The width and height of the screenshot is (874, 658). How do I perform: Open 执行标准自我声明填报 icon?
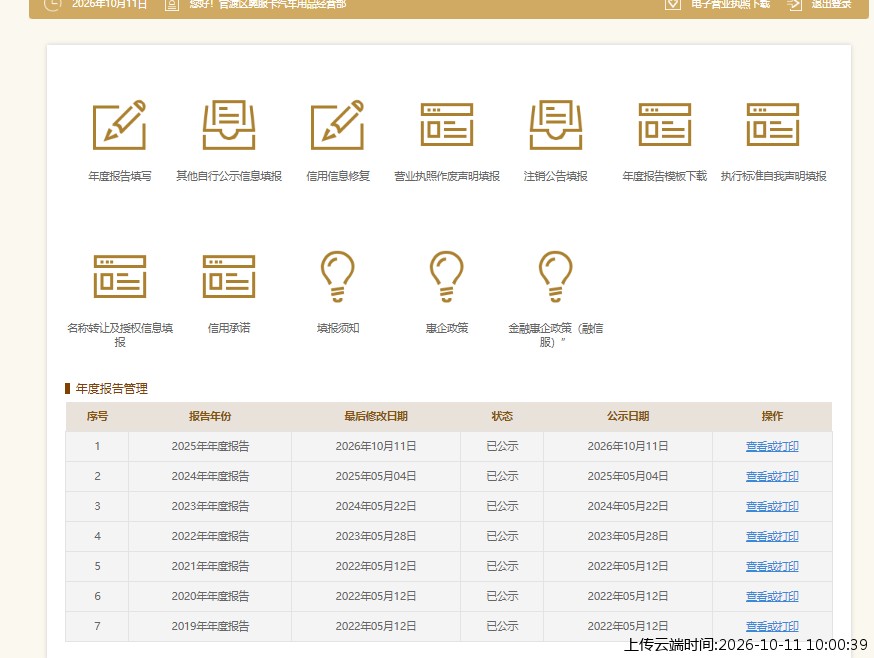coord(773,124)
